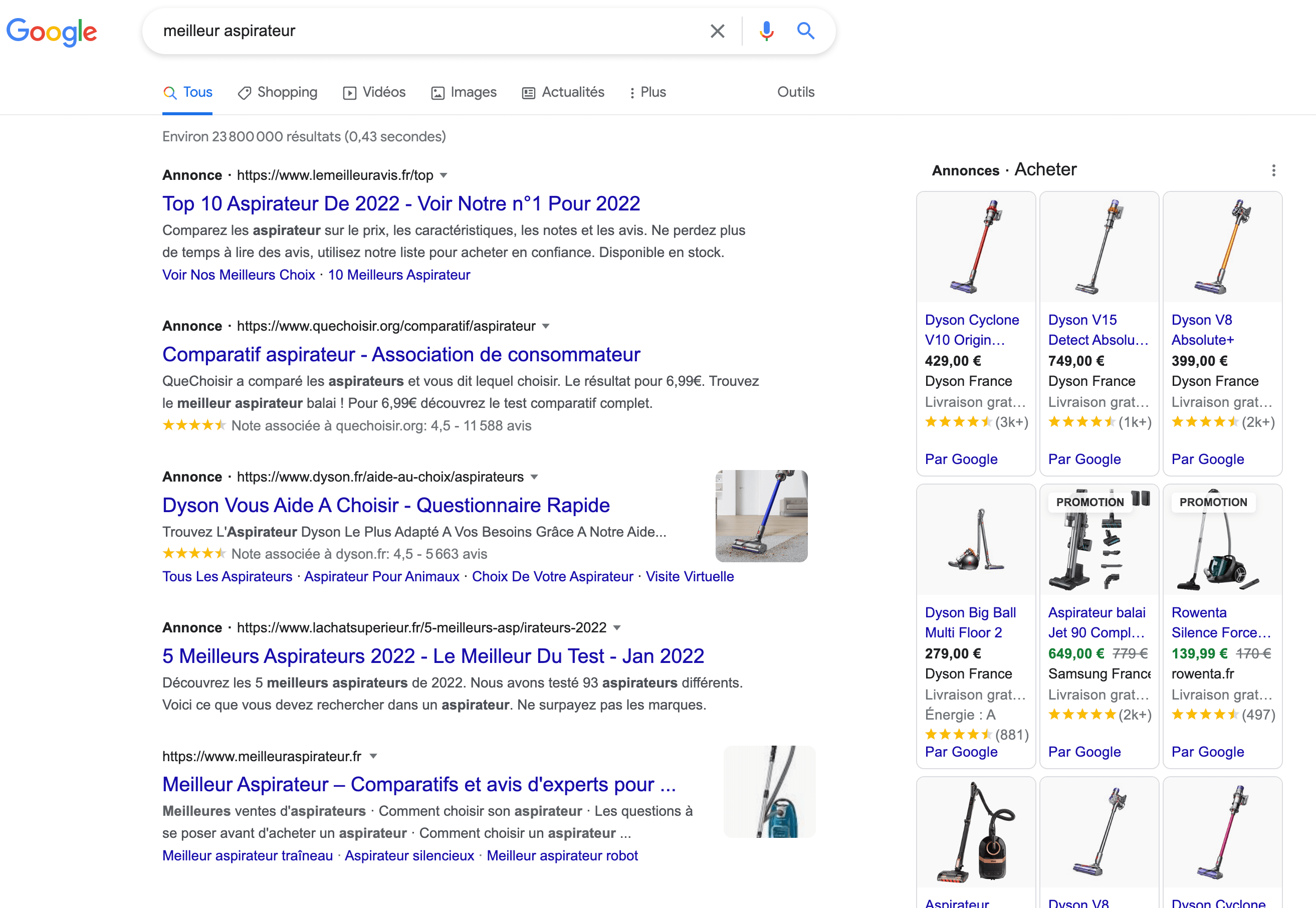
Task: Click the Google logo
Action: (52, 33)
